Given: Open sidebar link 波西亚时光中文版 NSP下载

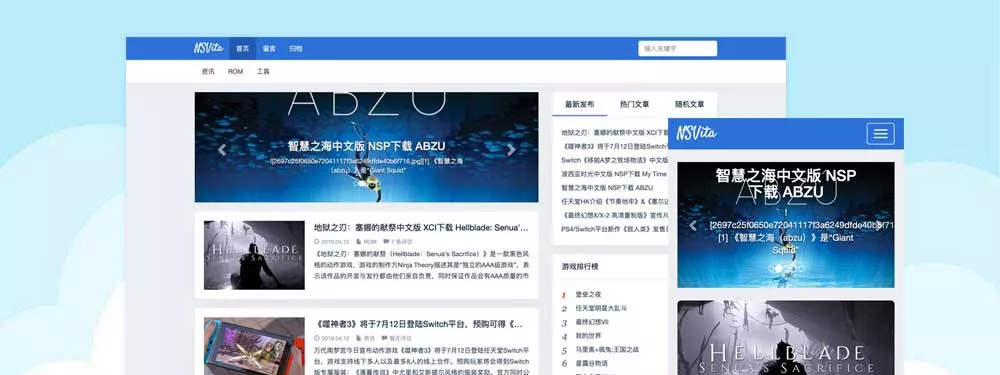Looking at the screenshot, I should pos(614,173).
